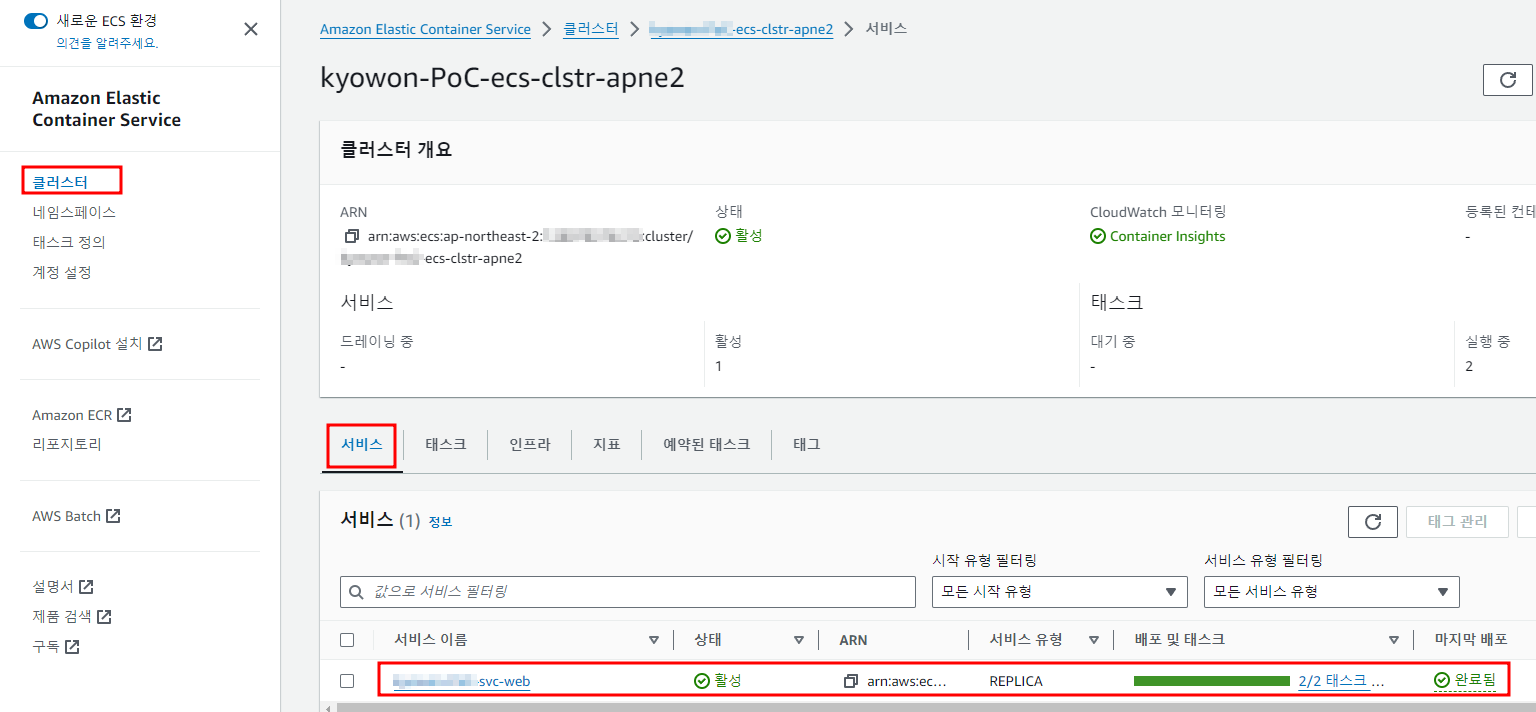Switch to the Metrics tab
1536x712 pixels.
click(x=607, y=444)
